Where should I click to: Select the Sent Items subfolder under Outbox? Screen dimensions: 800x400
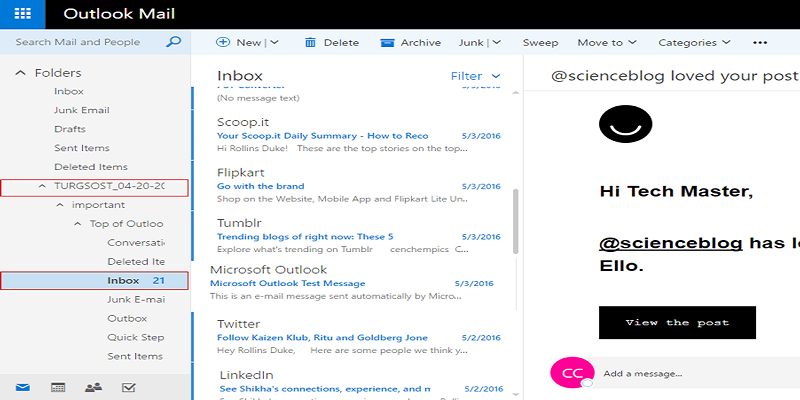click(x=135, y=356)
